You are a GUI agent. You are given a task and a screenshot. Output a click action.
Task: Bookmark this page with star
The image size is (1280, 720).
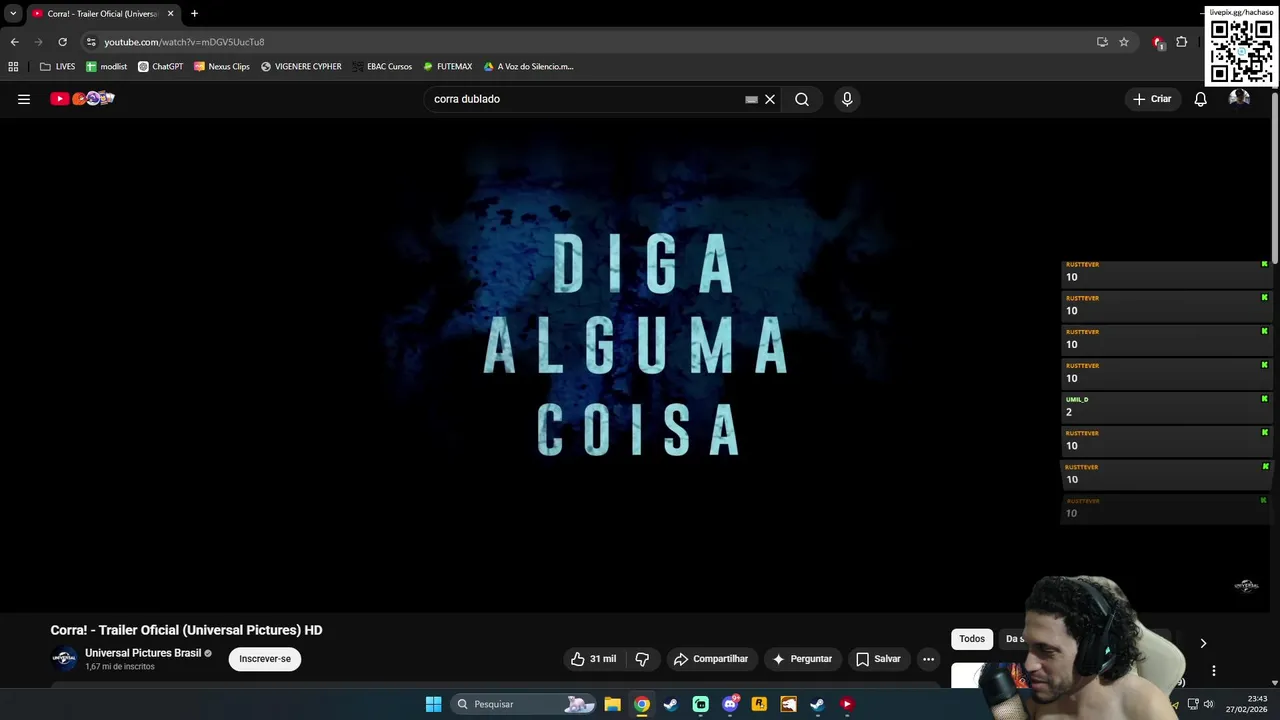tap(1124, 42)
